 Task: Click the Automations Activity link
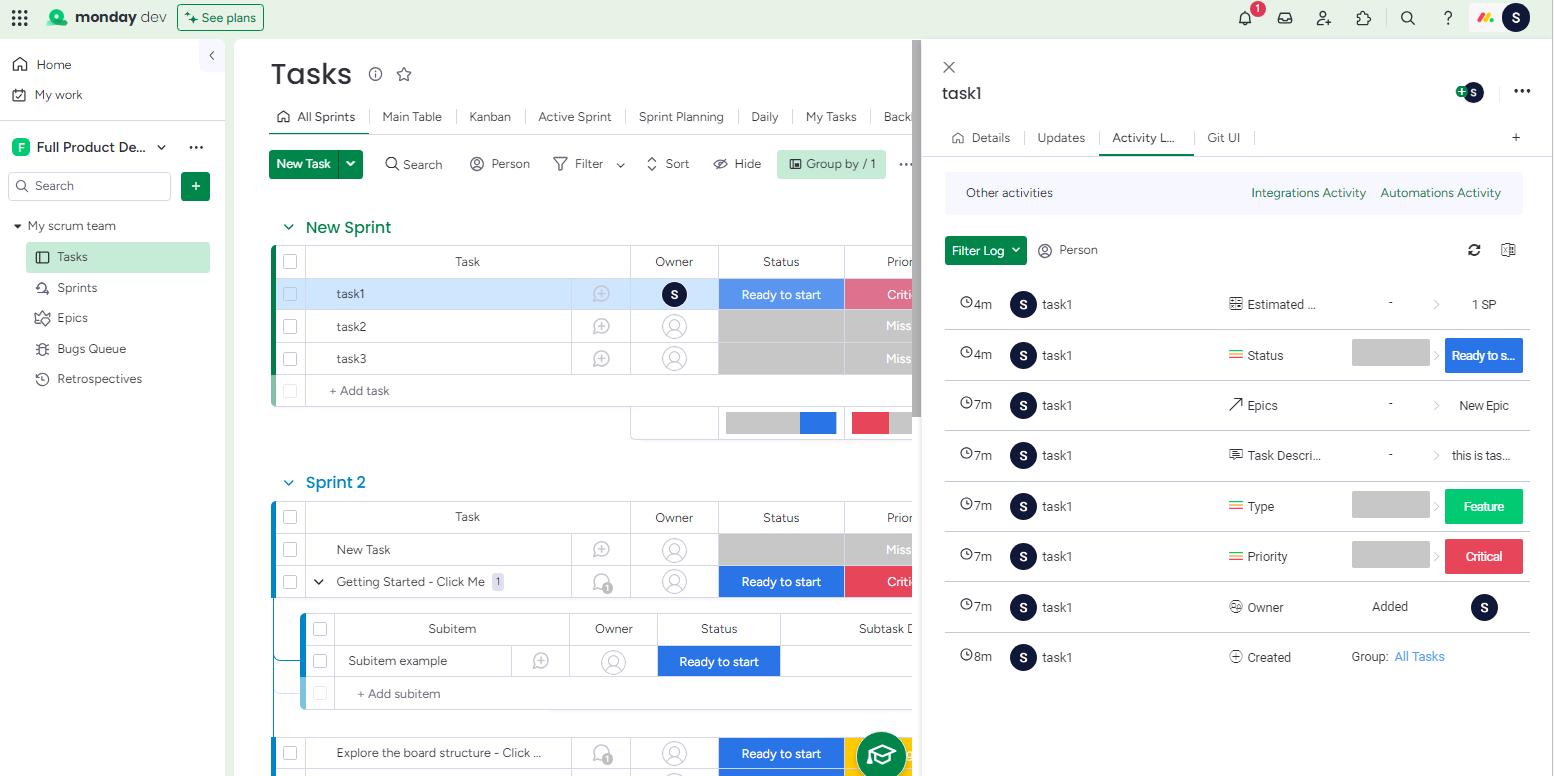1440,193
